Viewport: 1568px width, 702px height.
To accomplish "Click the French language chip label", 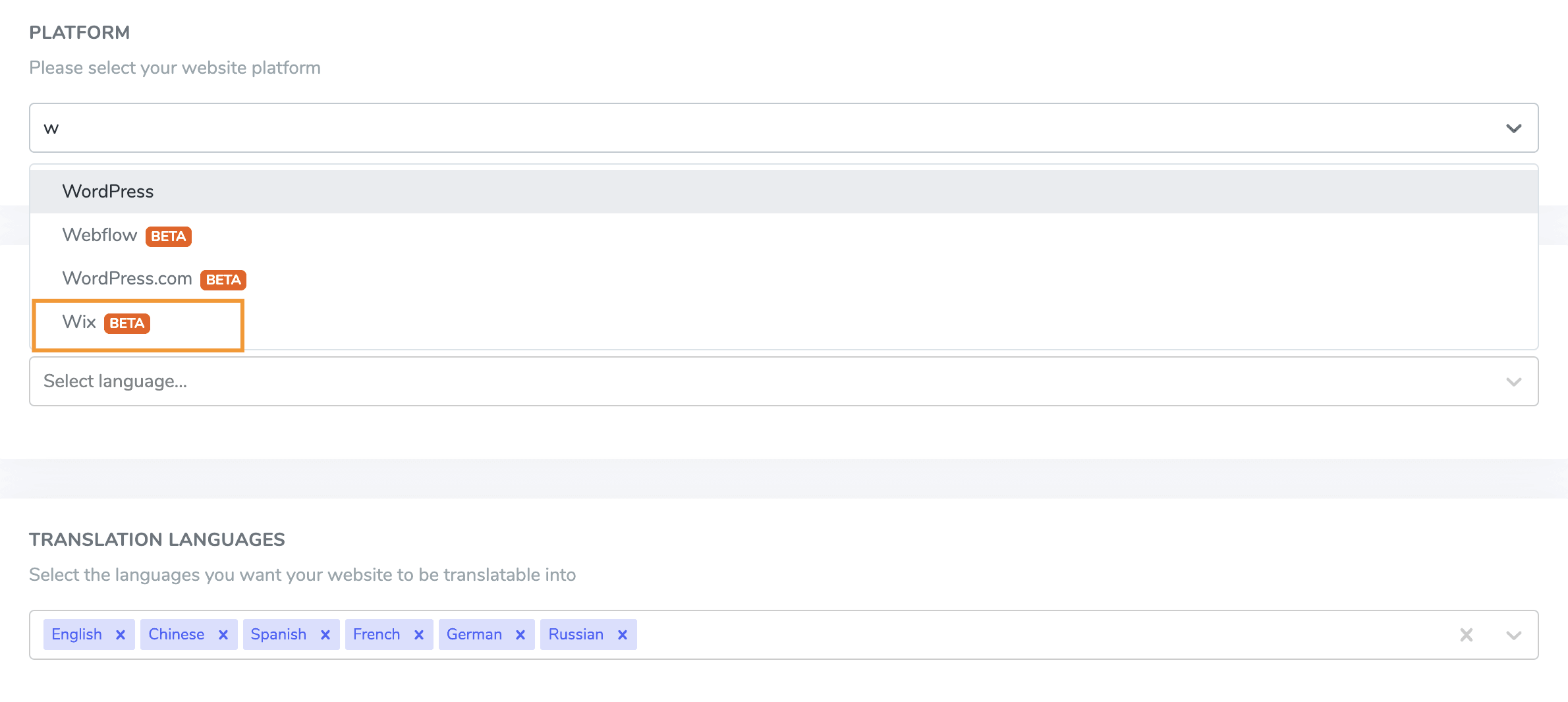I will 377,634.
